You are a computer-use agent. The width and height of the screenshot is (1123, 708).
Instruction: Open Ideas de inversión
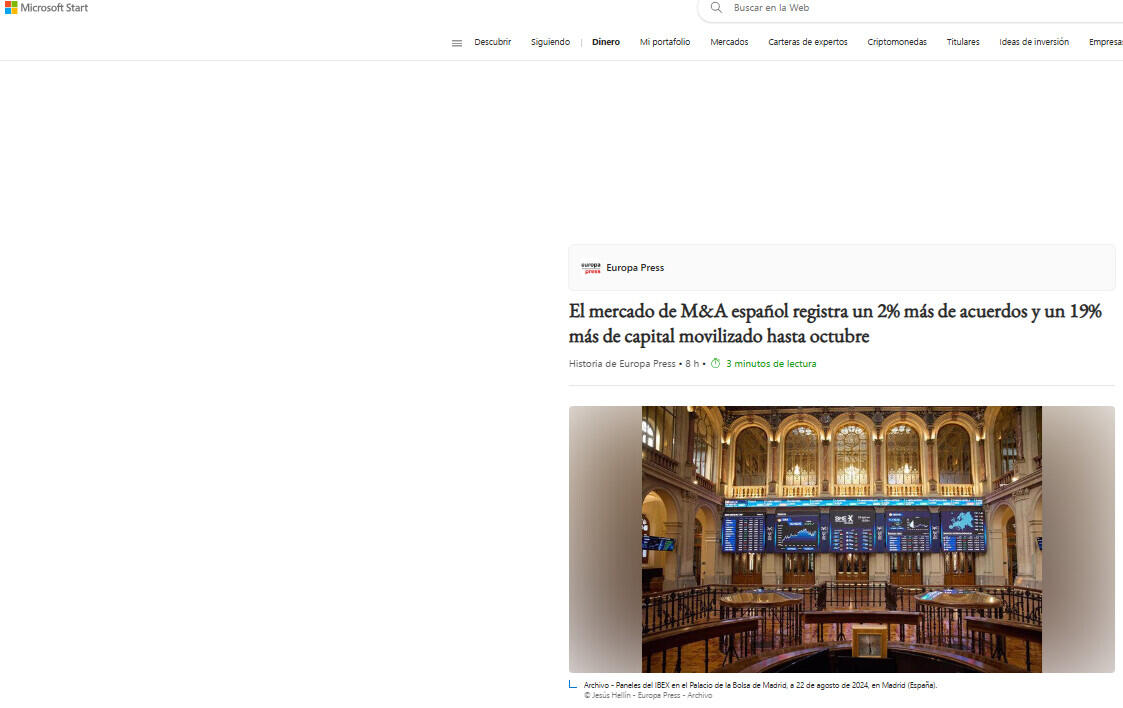(1034, 42)
